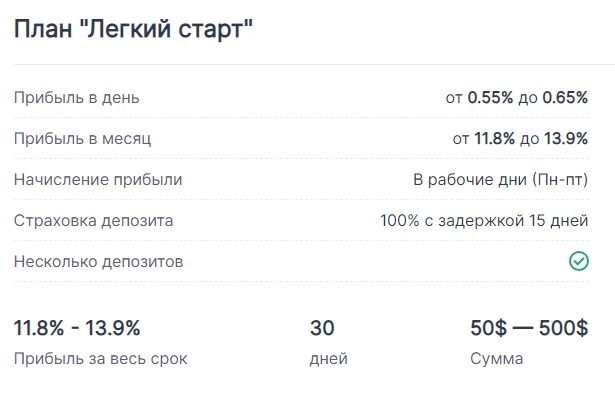Click the divider line under the plan title
Viewport: 615px width, 396px height.
[314, 64]
